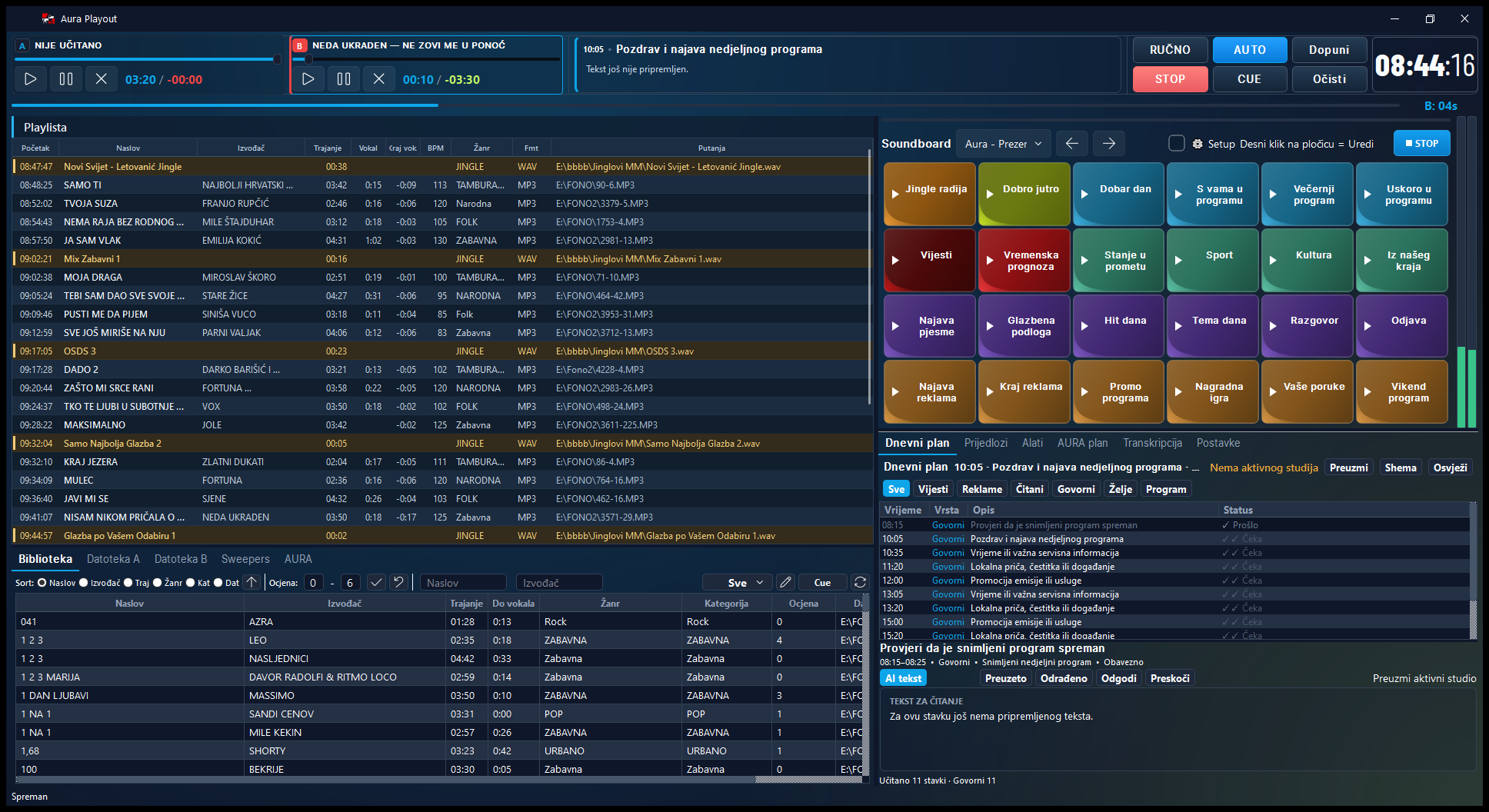Pause deck A playback
The image size is (1489, 812).
(x=66, y=78)
